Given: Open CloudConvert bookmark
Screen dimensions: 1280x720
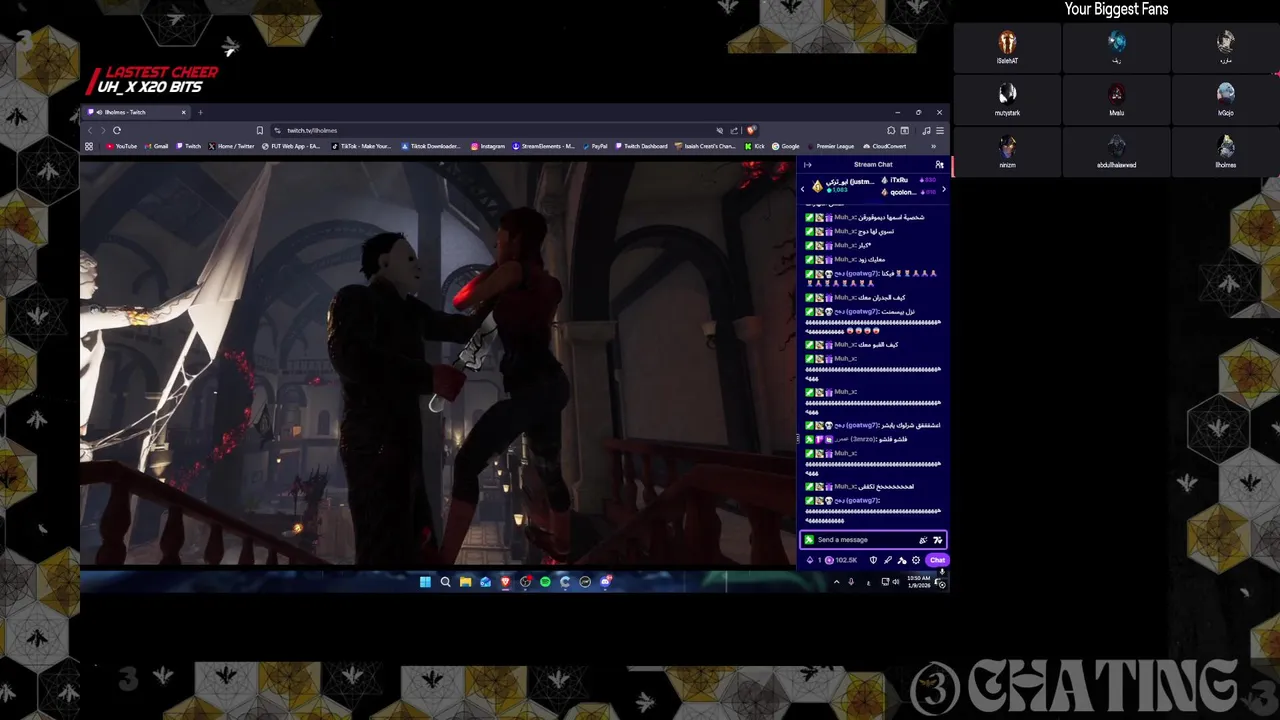Looking at the screenshot, I should (885, 146).
